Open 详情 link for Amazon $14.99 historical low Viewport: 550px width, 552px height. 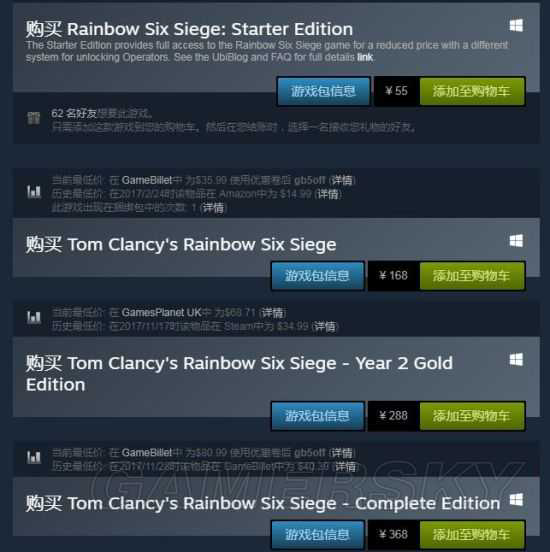[328, 194]
